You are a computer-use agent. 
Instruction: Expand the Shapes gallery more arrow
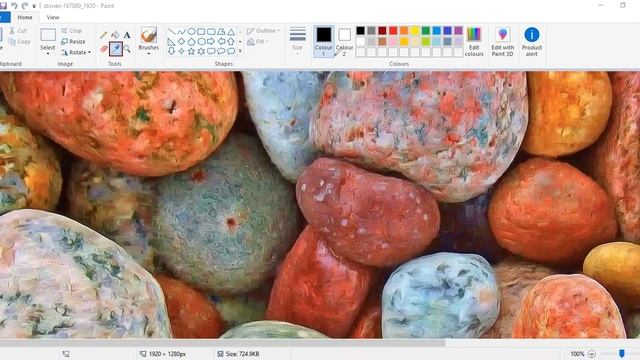(240, 51)
